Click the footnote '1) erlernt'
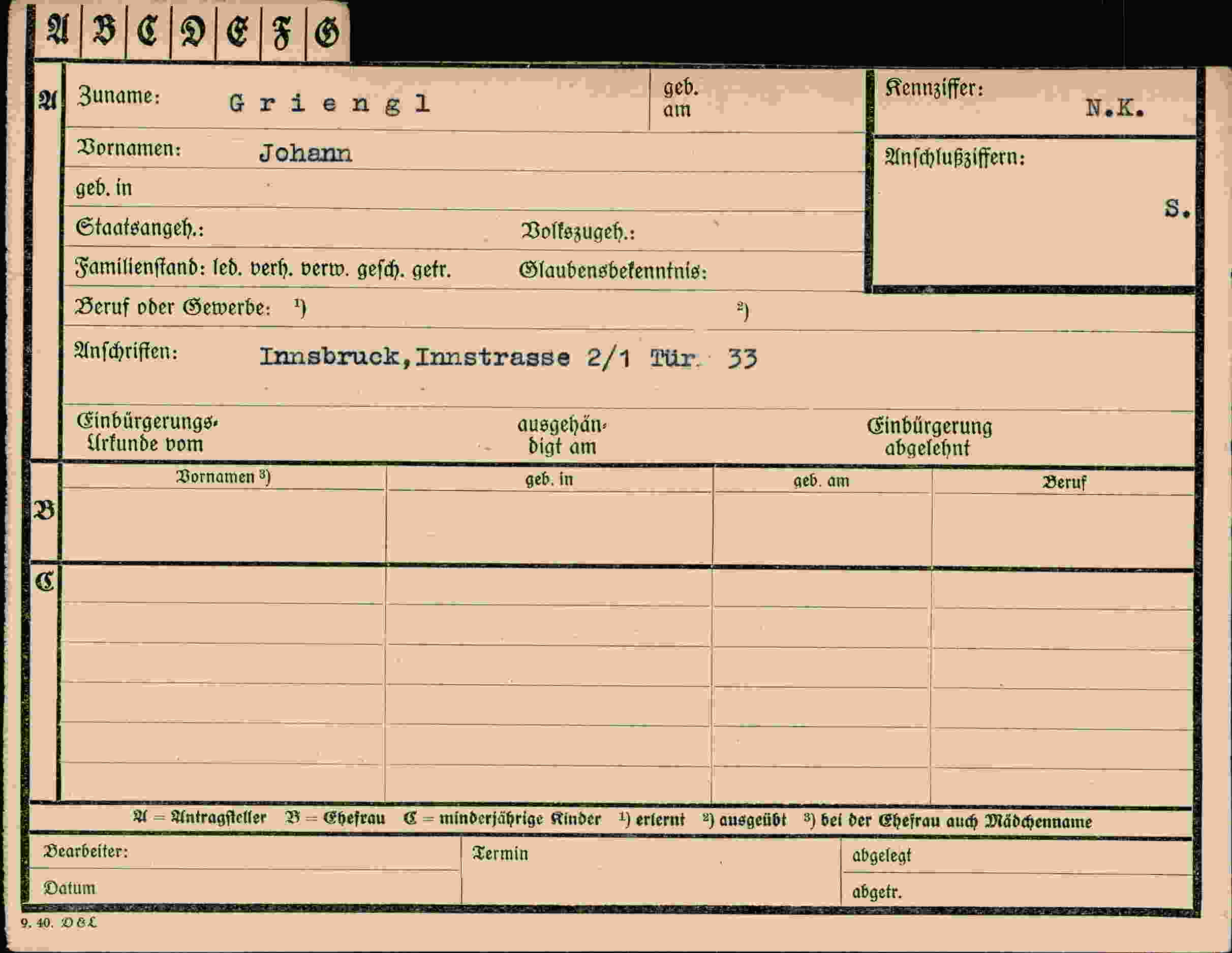This screenshot has height=953, width=1232. (652, 819)
